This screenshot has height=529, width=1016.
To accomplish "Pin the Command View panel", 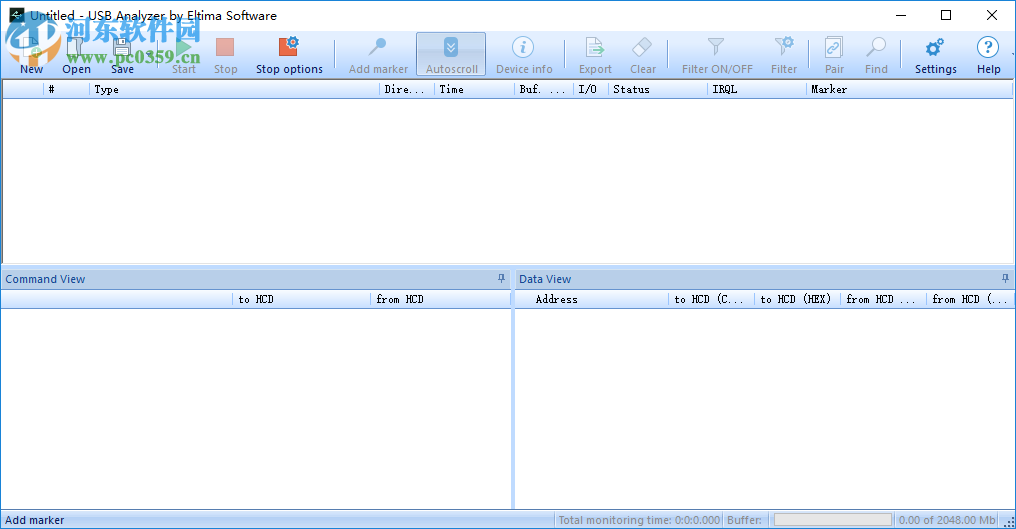I will click(502, 279).
